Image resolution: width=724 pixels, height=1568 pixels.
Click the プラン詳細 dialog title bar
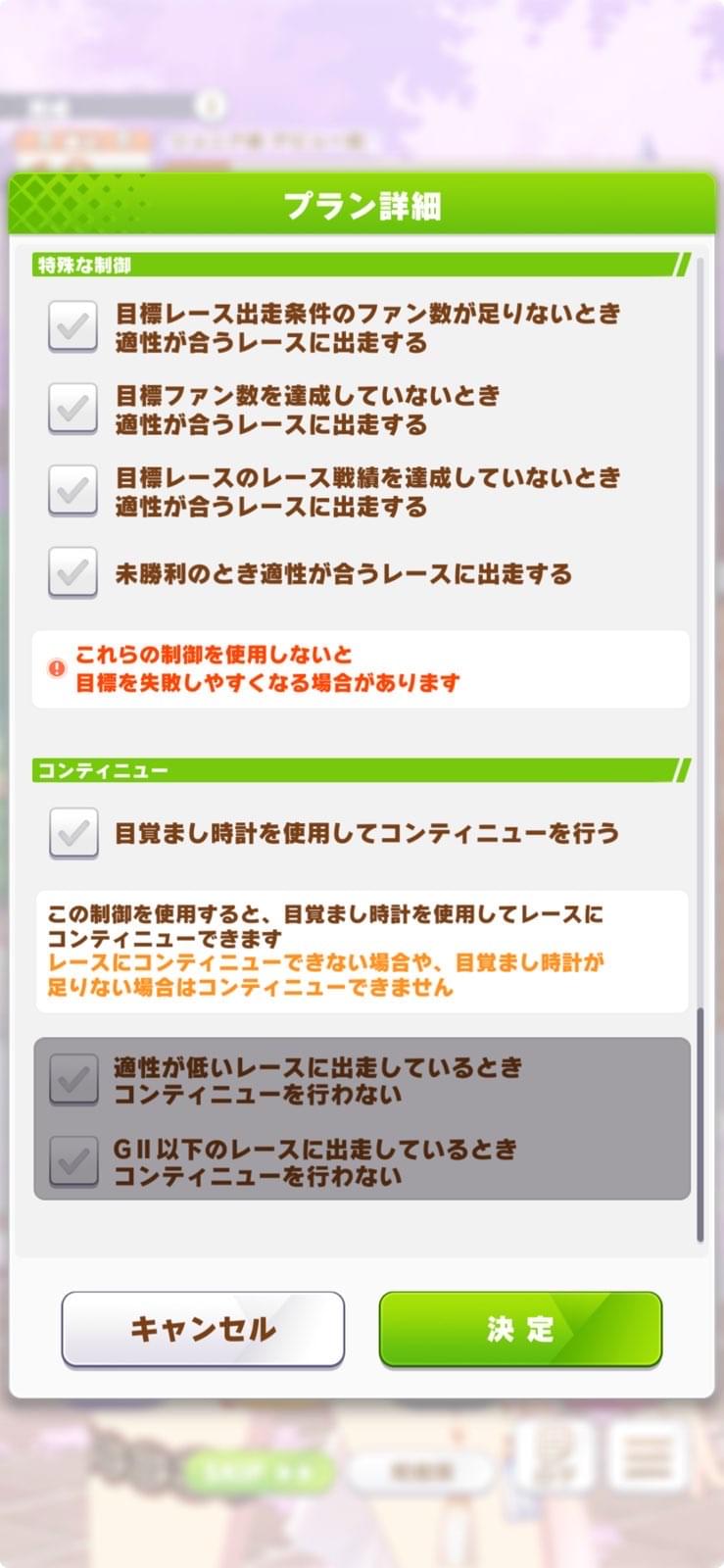point(362,205)
